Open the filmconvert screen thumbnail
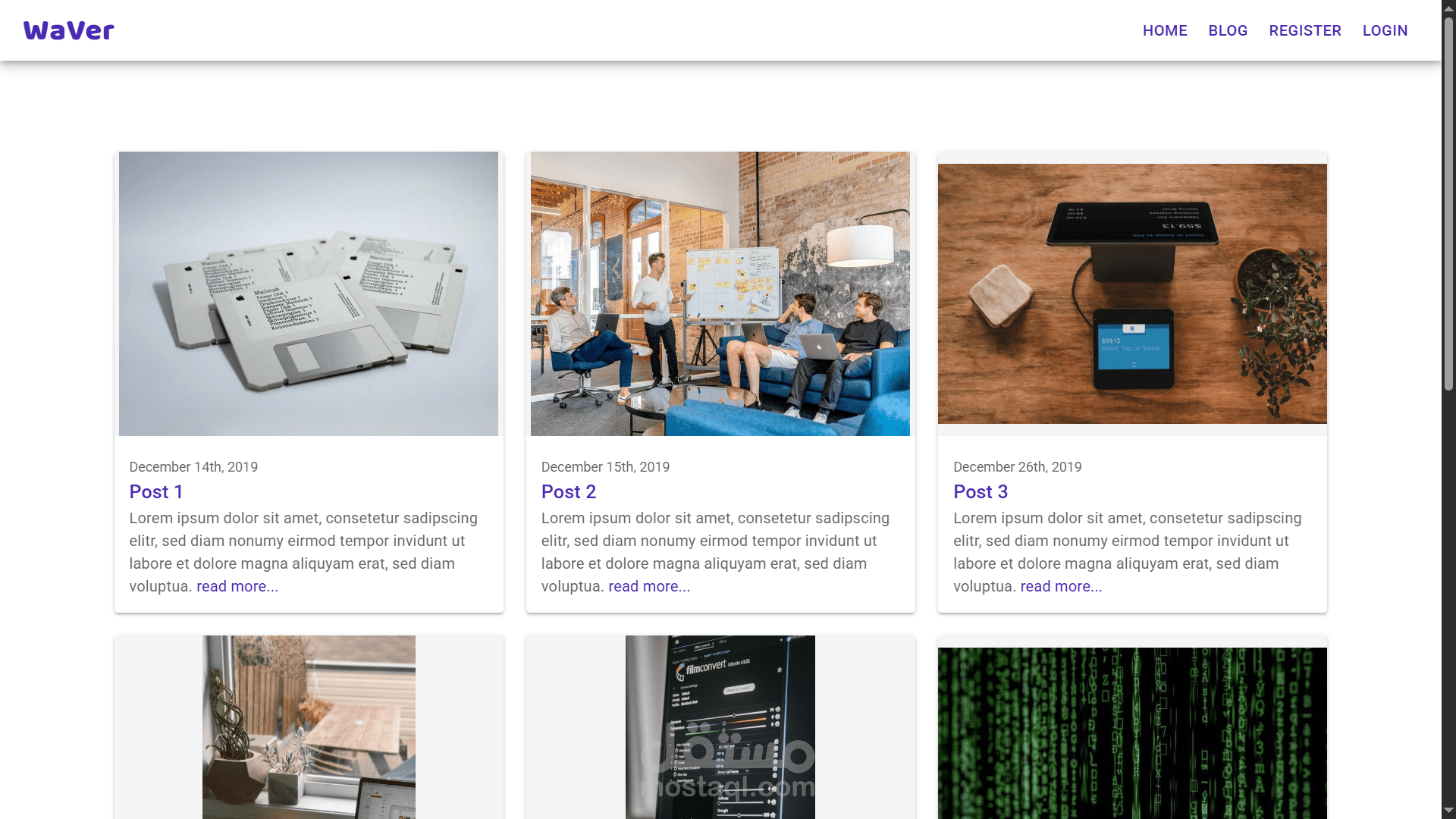Image resolution: width=1456 pixels, height=819 pixels. (720, 726)
